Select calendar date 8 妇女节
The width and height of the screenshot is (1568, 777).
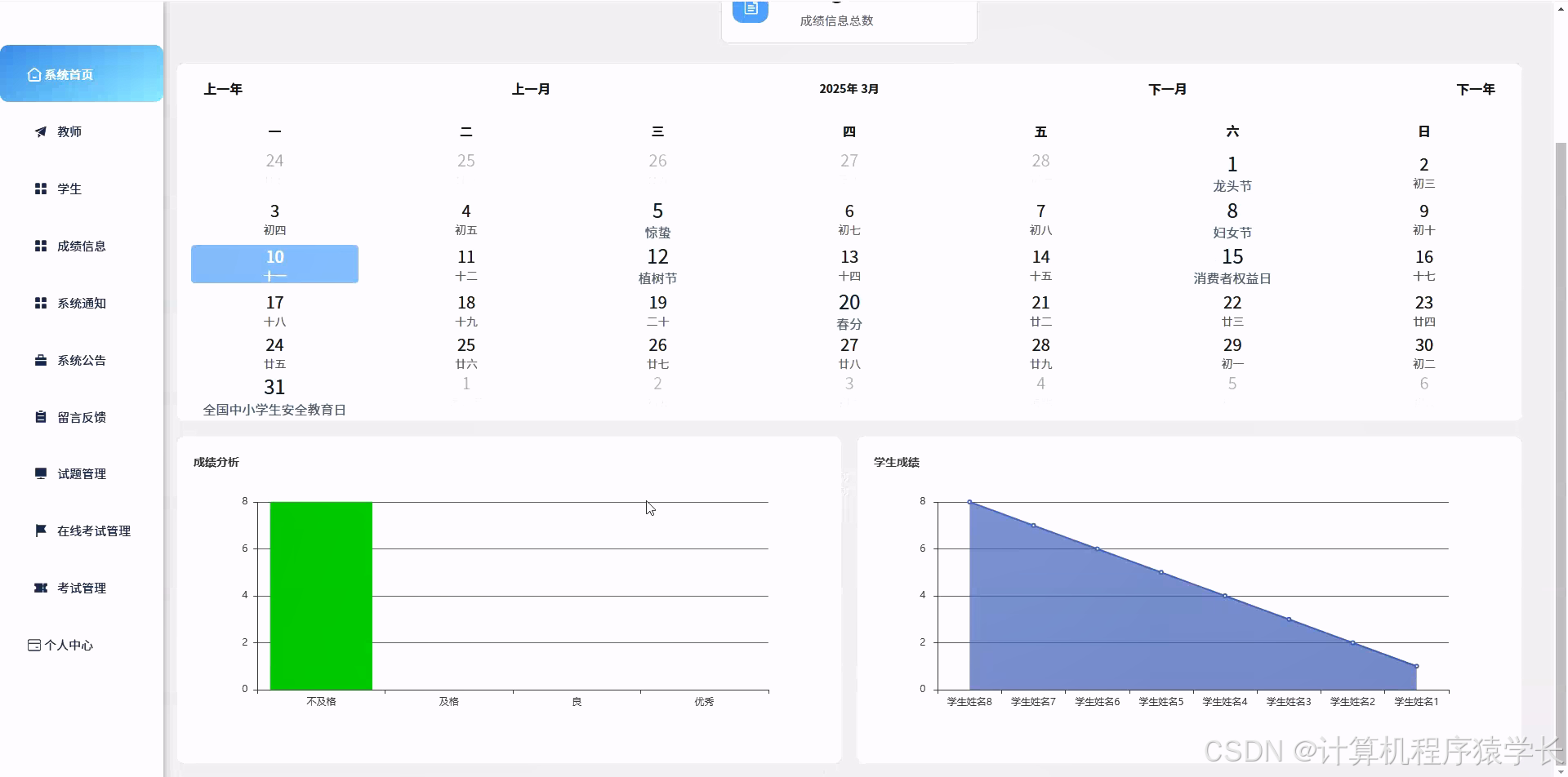(1232, 220)
